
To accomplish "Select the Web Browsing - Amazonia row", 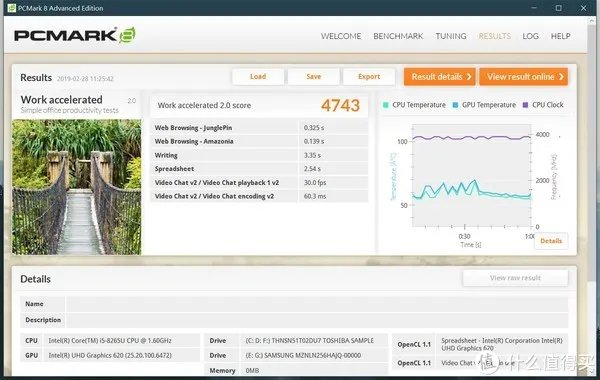I will coord(260,141).
